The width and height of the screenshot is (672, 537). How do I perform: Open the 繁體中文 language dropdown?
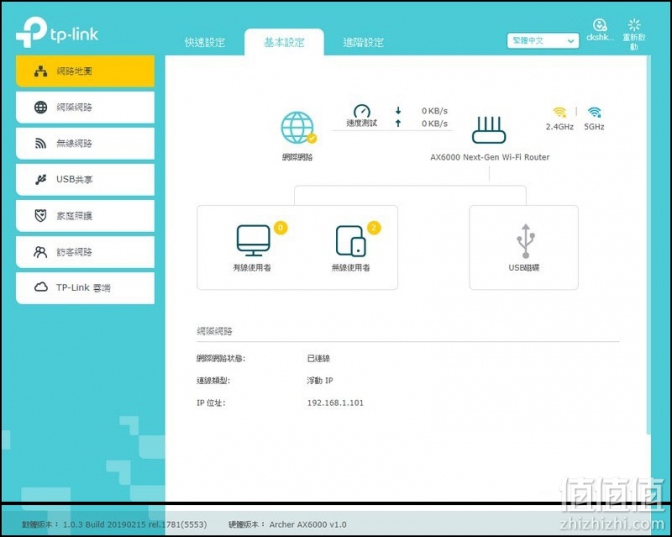pyautogui.click(x=543, y=41)
